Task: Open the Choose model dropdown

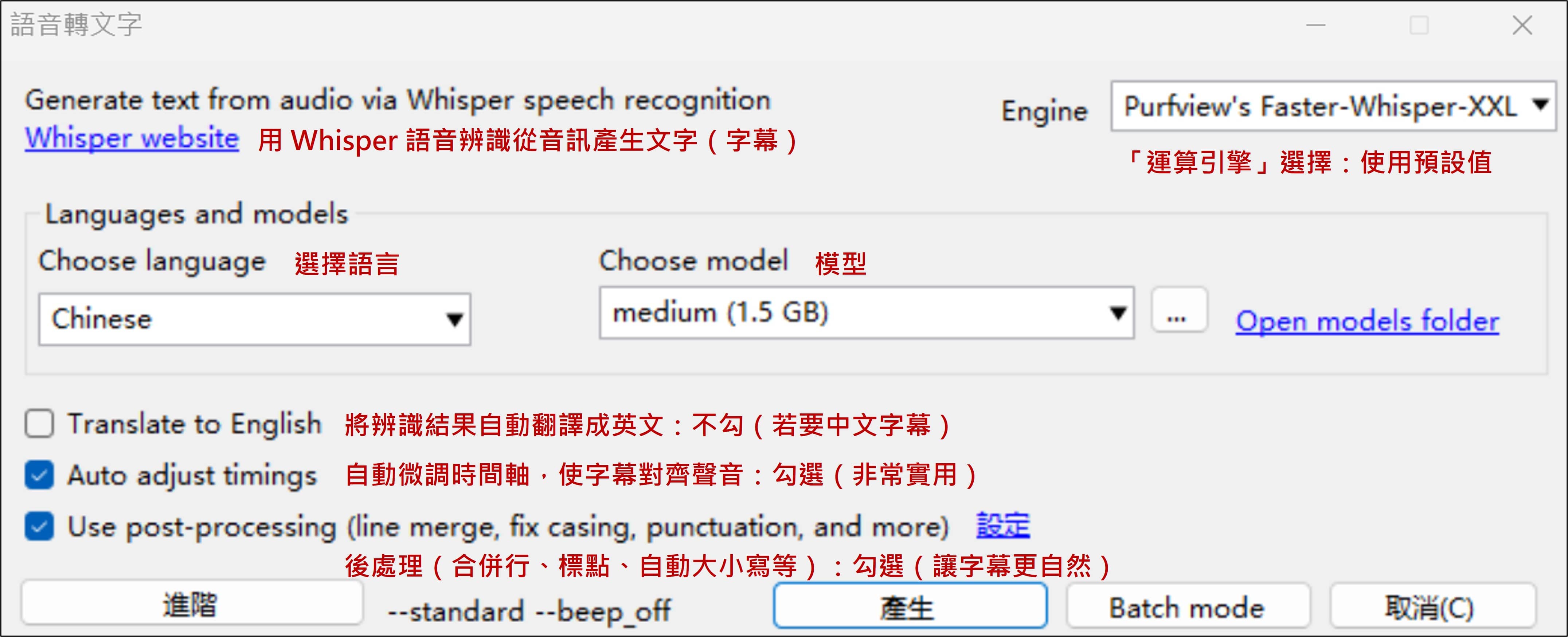Action: point(865,313)
